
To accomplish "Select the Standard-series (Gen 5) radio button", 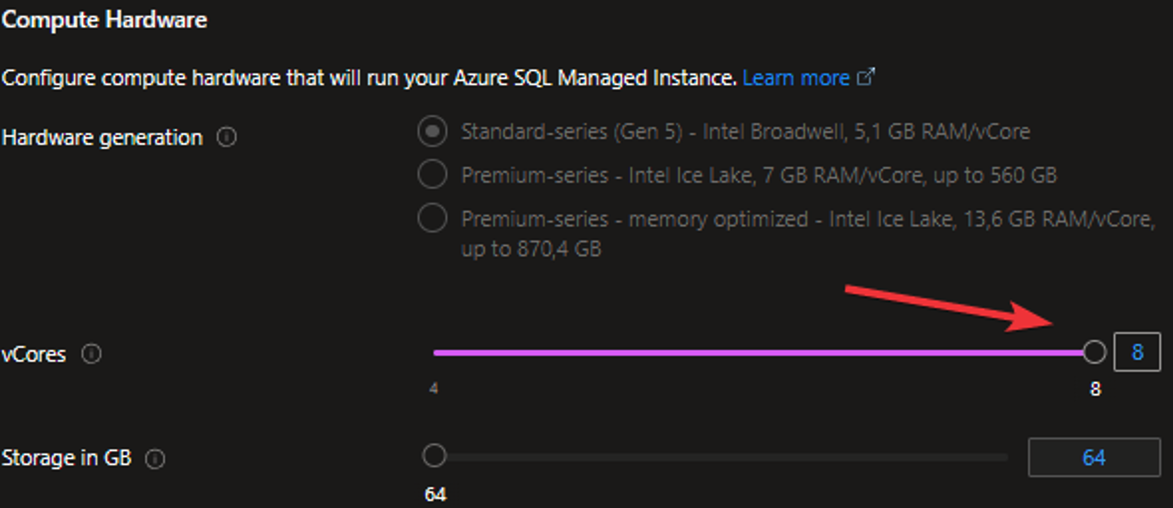I will click(x=432, y=131).
